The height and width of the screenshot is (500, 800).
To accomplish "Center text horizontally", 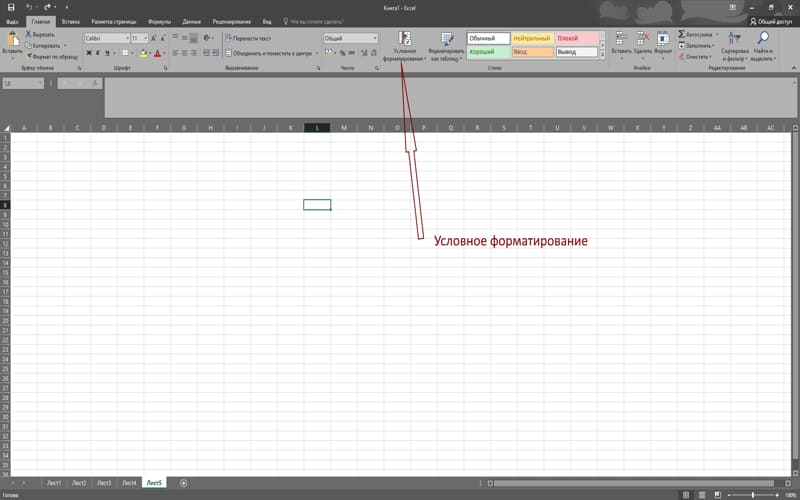I will [185, 53].
